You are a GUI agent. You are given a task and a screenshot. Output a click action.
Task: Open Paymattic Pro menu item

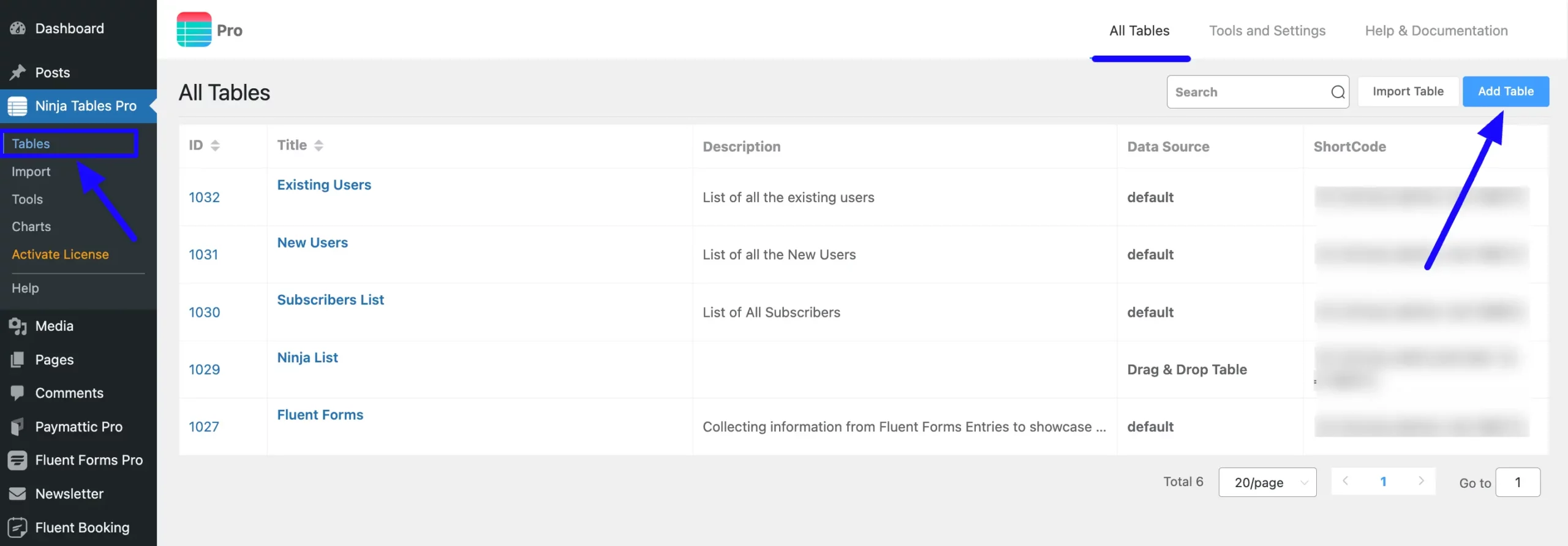click(x=78, y=427)
